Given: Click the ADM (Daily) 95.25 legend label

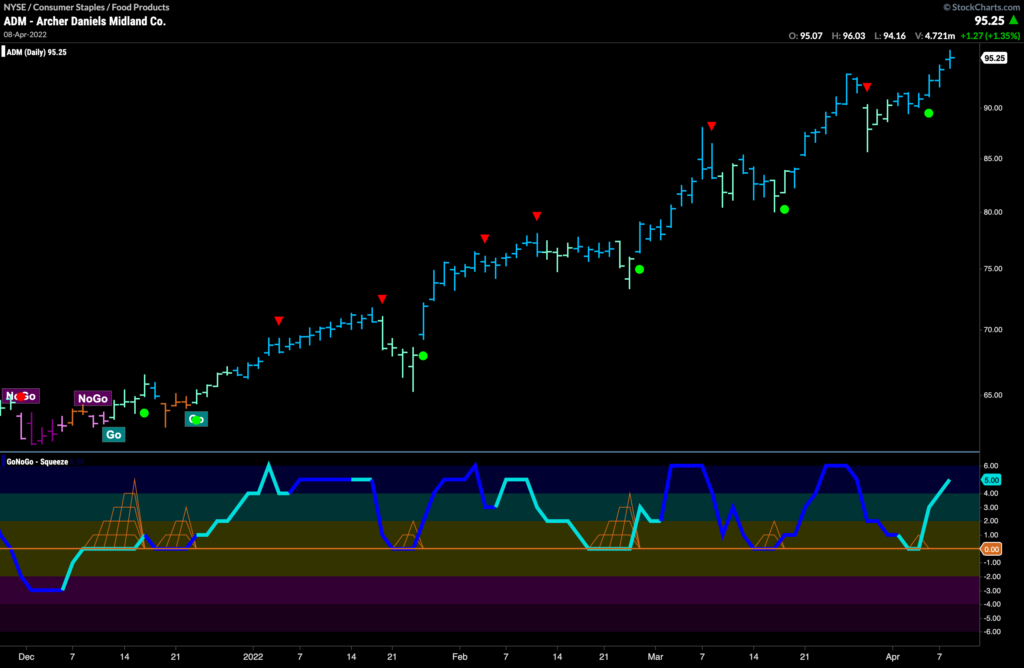Looking at the screenshot, I should (36, 52).
